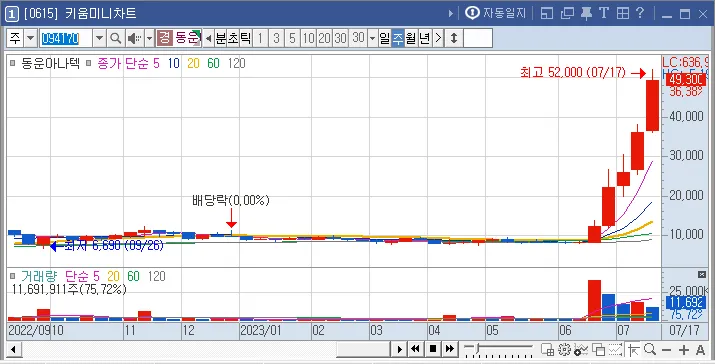The width and height of the screenshot is (715, 364).
Task: Open the speaker icon dropdown arrow
Action: point(149,38)
